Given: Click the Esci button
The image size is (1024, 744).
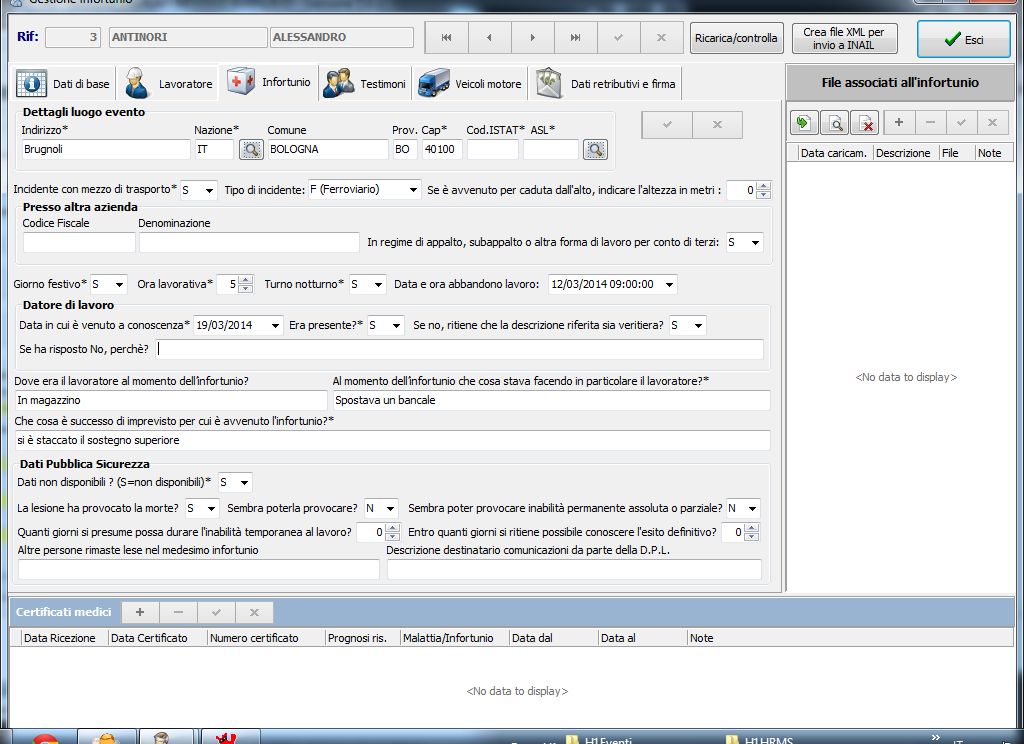Looking at the screenshot, I should pos(963,39).
